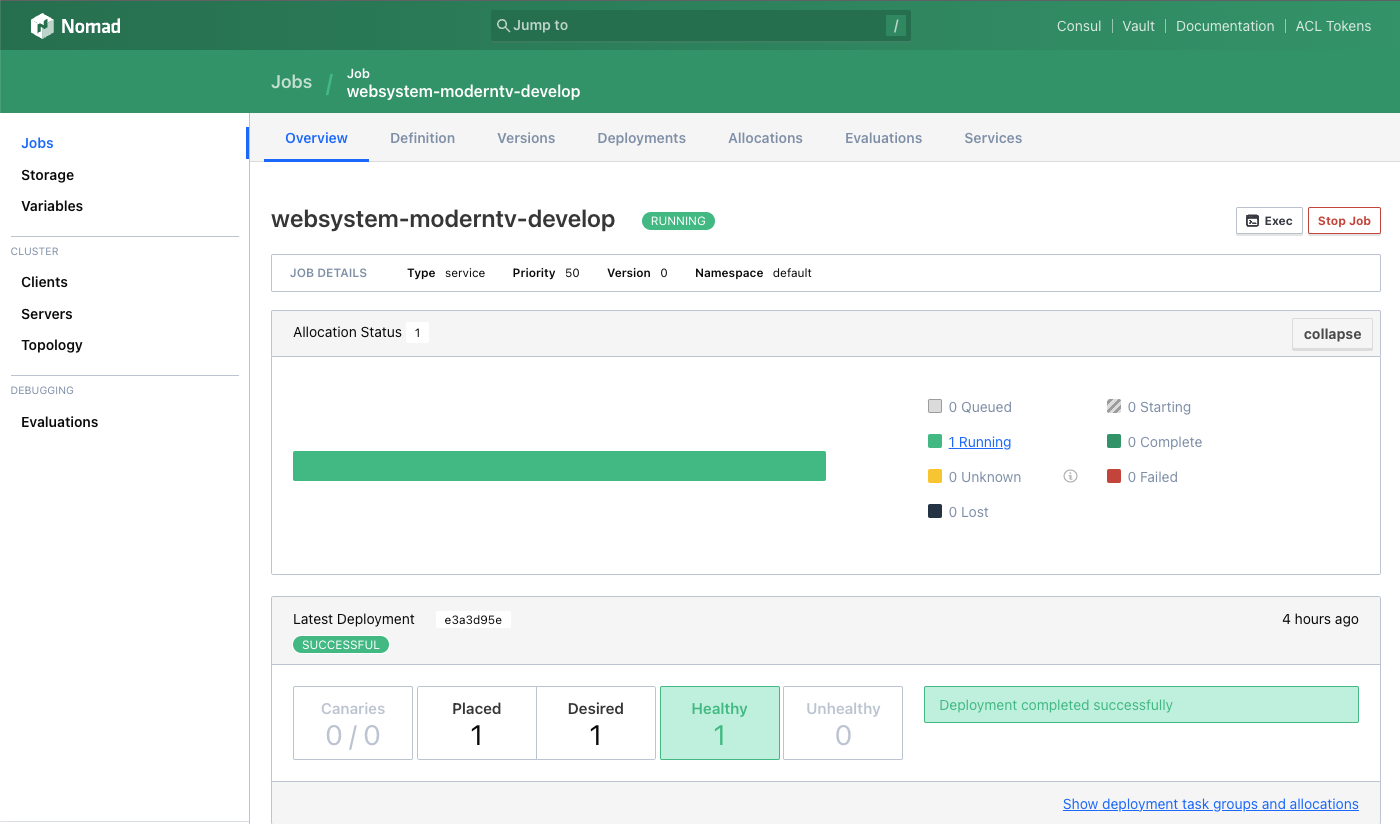Show deployment task groups and allocations
Screen dimensions: 1400x824
(1210, 804)
